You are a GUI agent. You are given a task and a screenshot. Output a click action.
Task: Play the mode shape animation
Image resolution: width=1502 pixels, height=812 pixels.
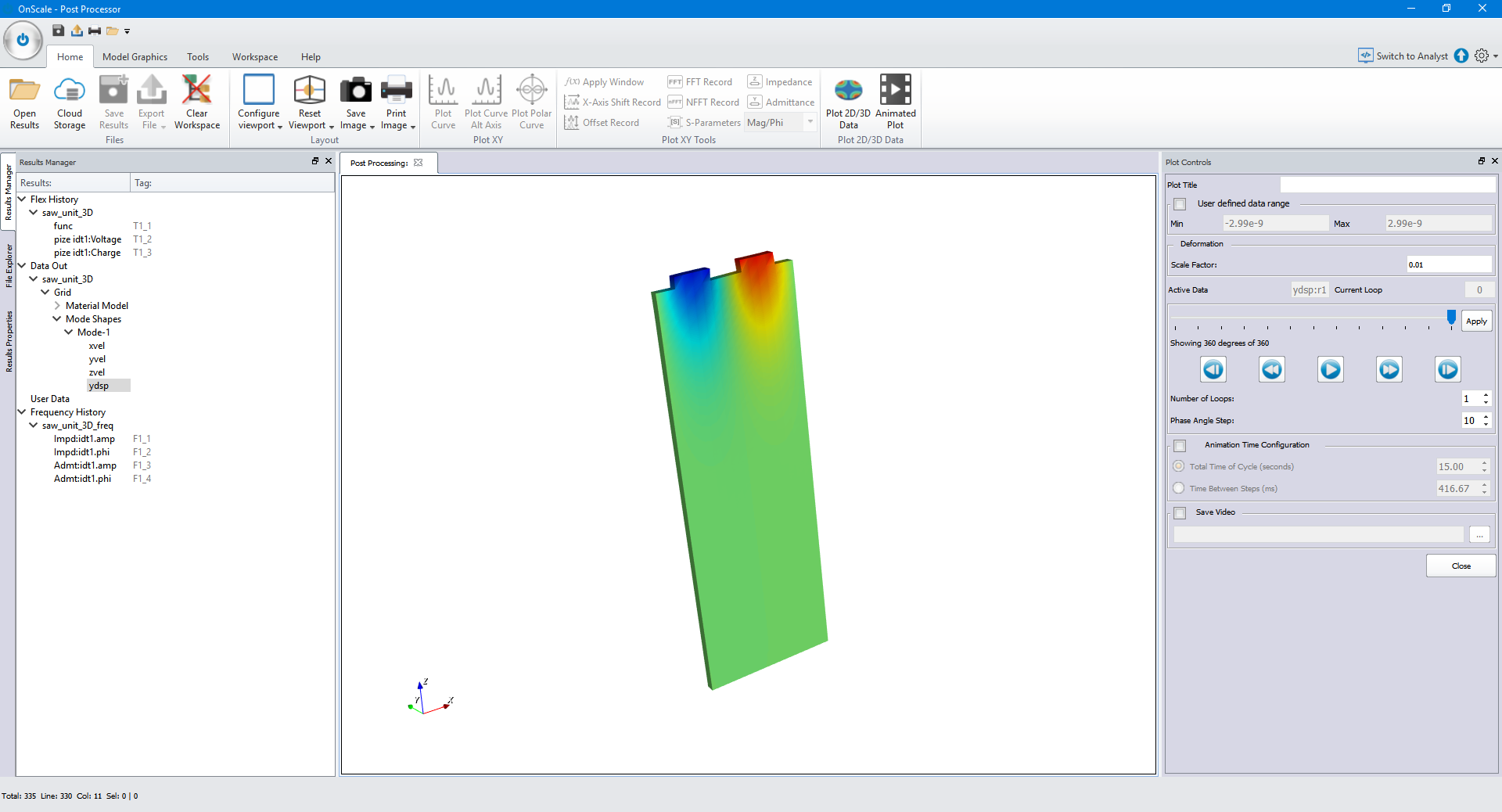(1330, 369)
